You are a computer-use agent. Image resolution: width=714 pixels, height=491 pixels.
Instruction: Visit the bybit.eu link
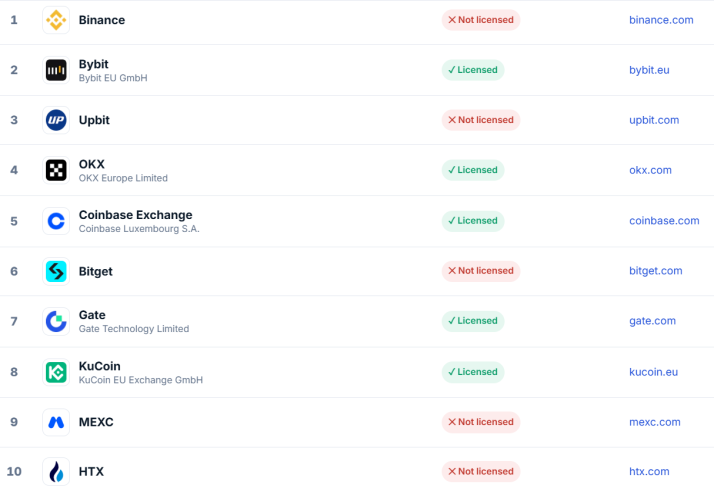(649, 70)
